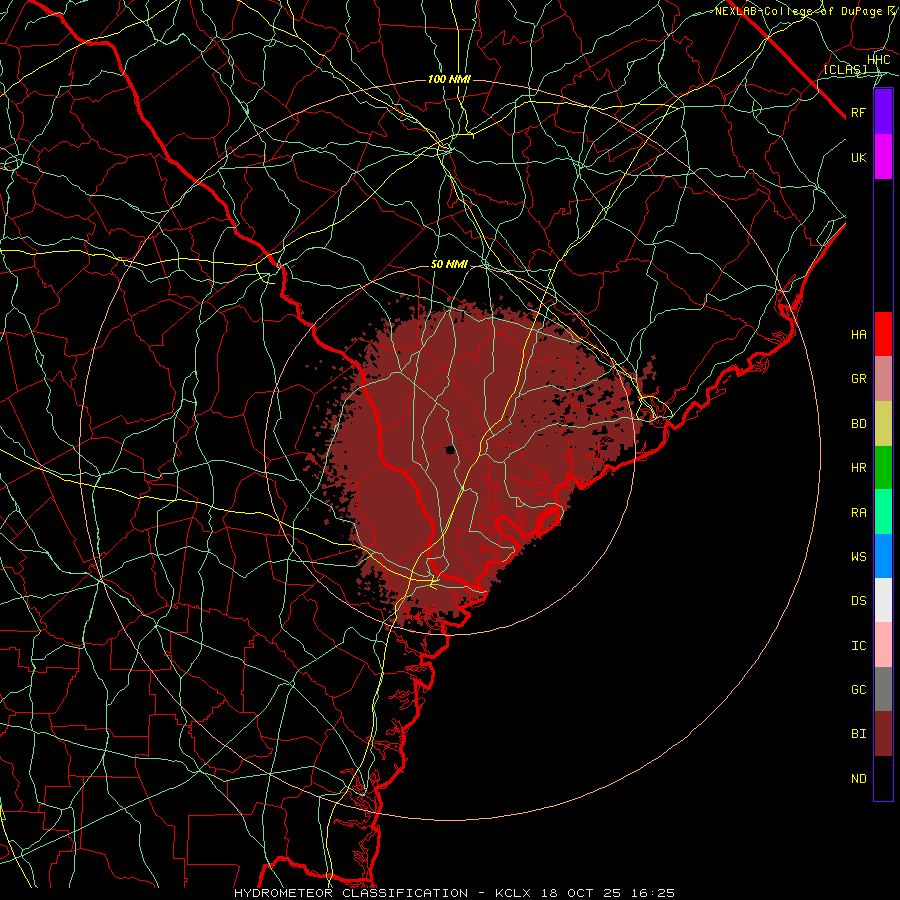Click the HA red legend color block

[x=883, y=334]
